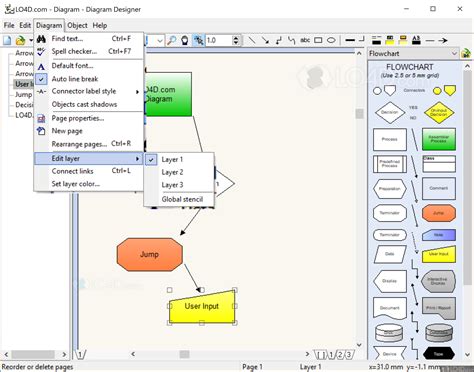Select Layer 2 in submenu
Image resolution: width=474 pixels, height=372 pixels.
(x=179, y=172)
